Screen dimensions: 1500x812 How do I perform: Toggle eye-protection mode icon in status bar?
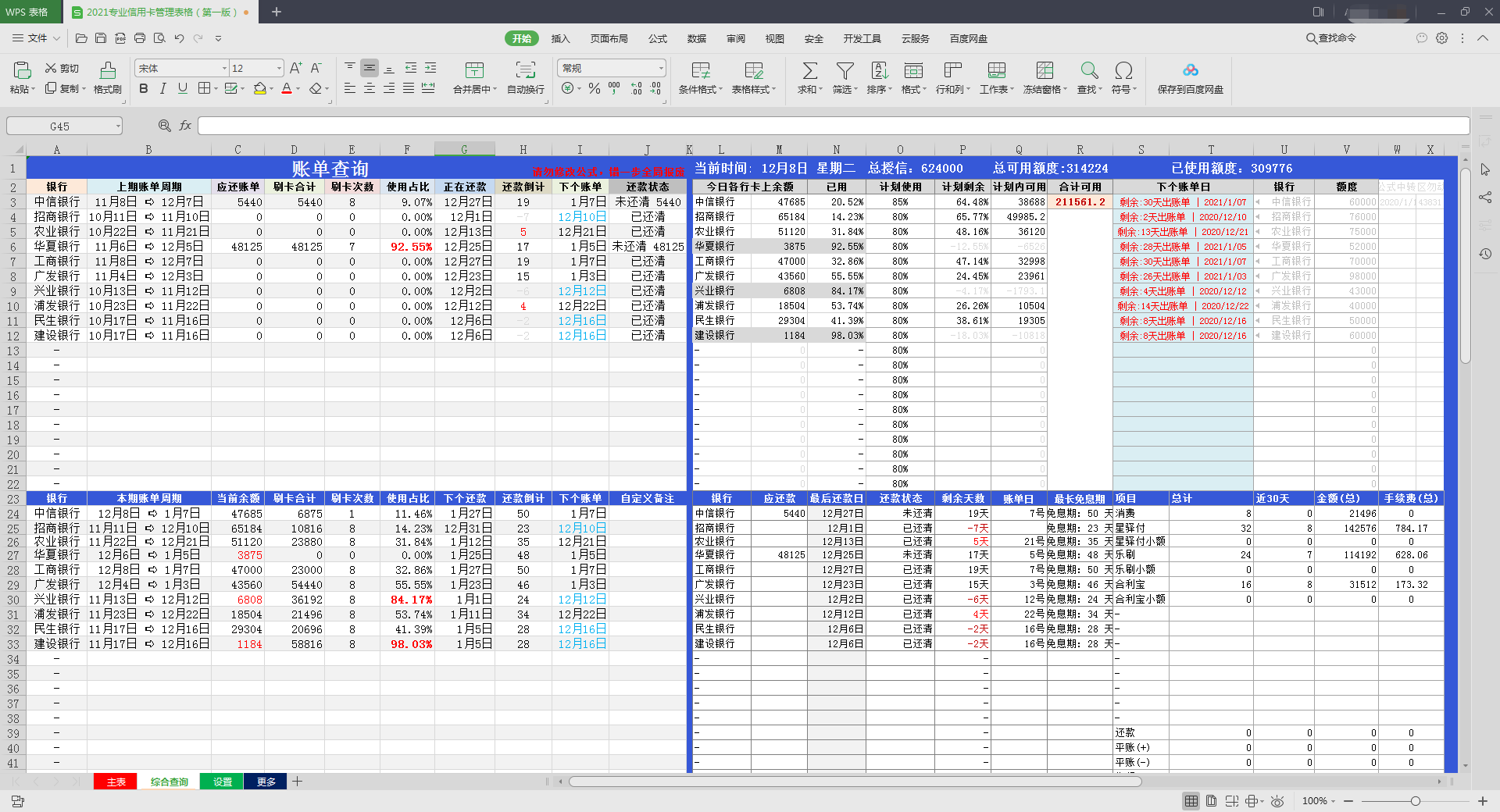(x=1277, y=801)
